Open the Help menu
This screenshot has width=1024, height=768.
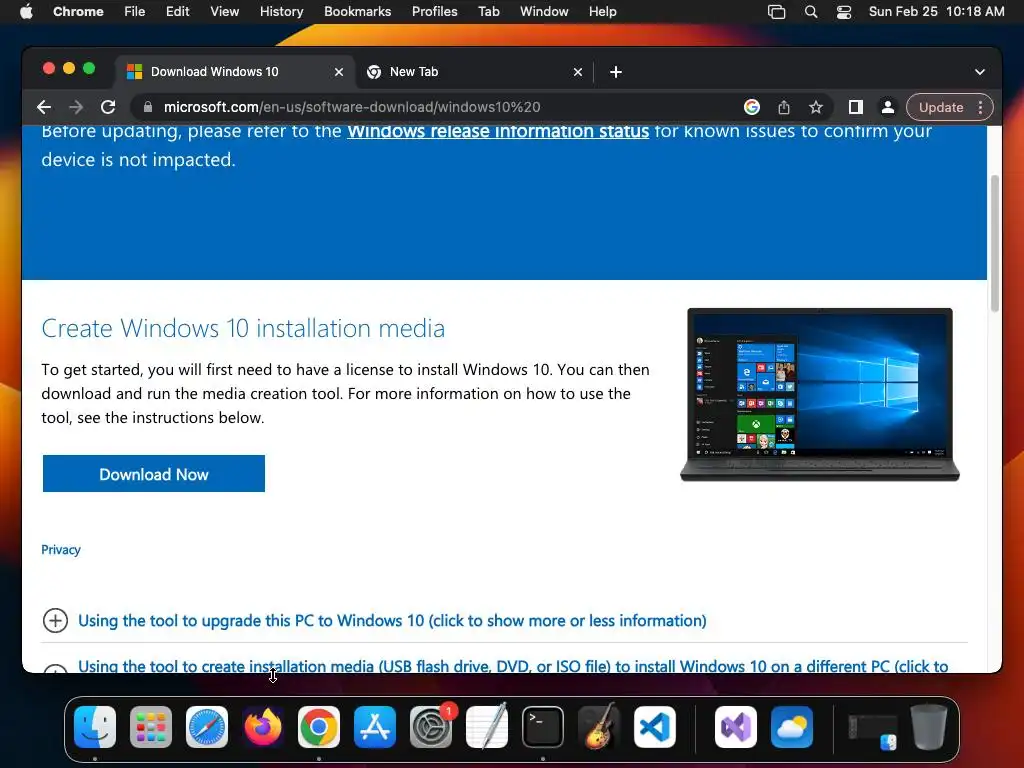(602, 12)
